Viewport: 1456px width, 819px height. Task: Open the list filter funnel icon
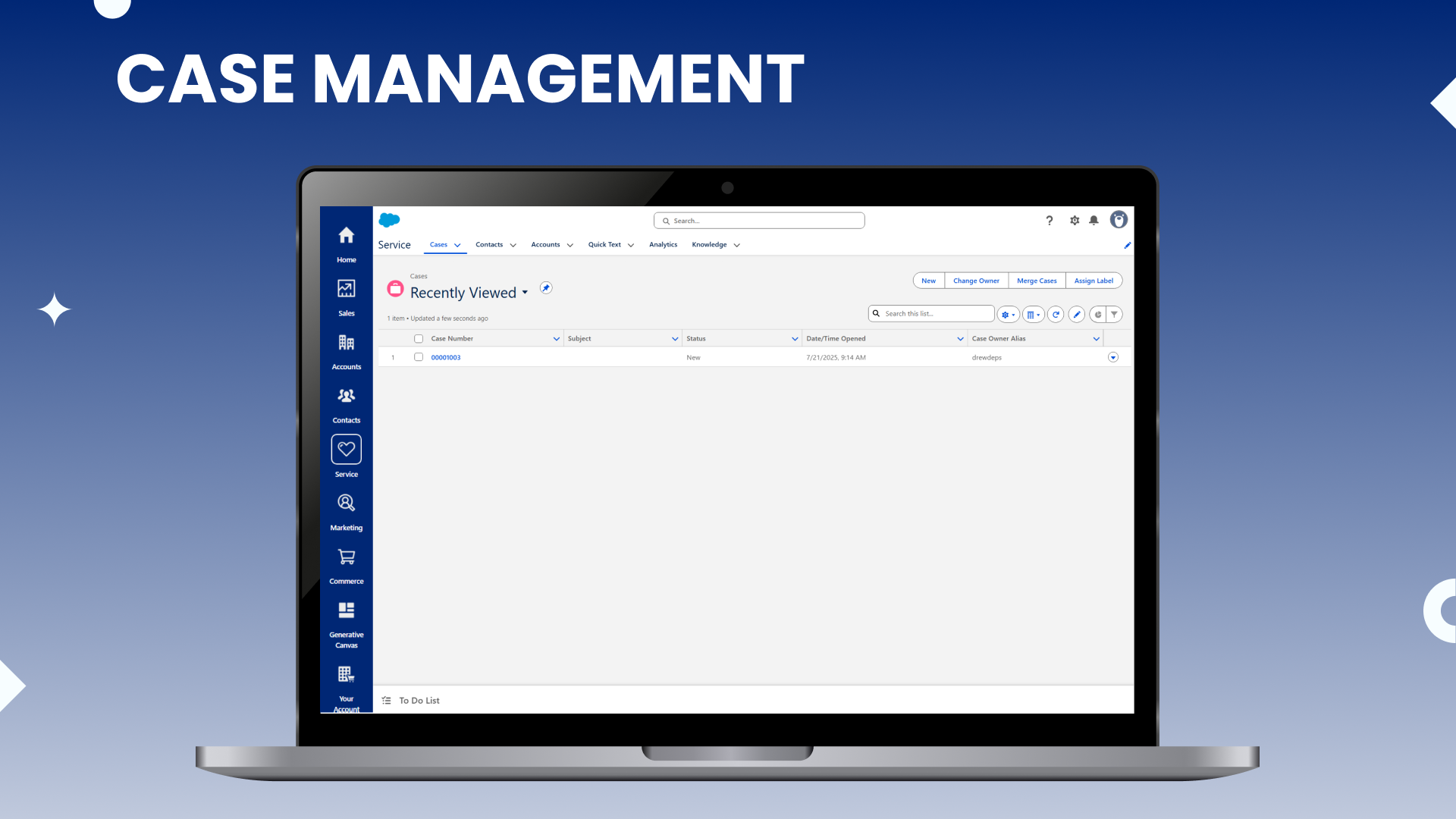pos(1114,315)
